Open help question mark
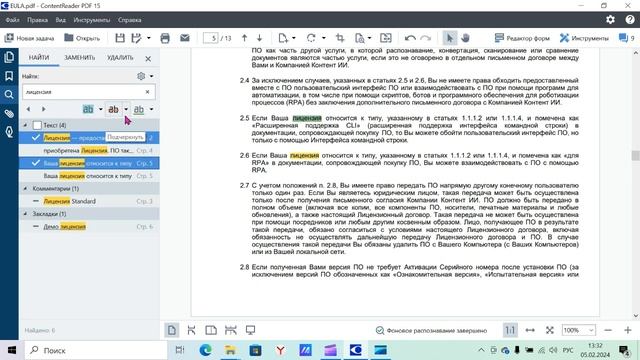Viewport: 640px width, 360px height. click(x=630, y=20)
